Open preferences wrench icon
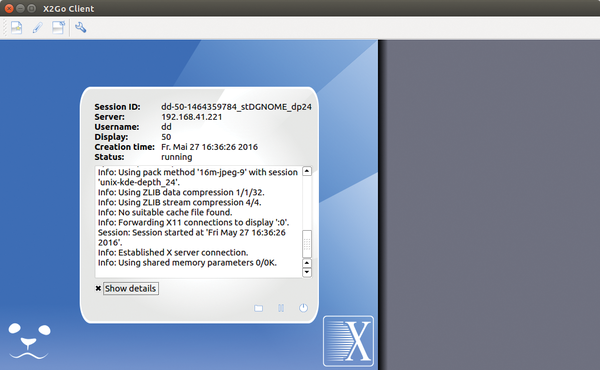This screenshot has height=370, width=600. (x=80, y=28)
